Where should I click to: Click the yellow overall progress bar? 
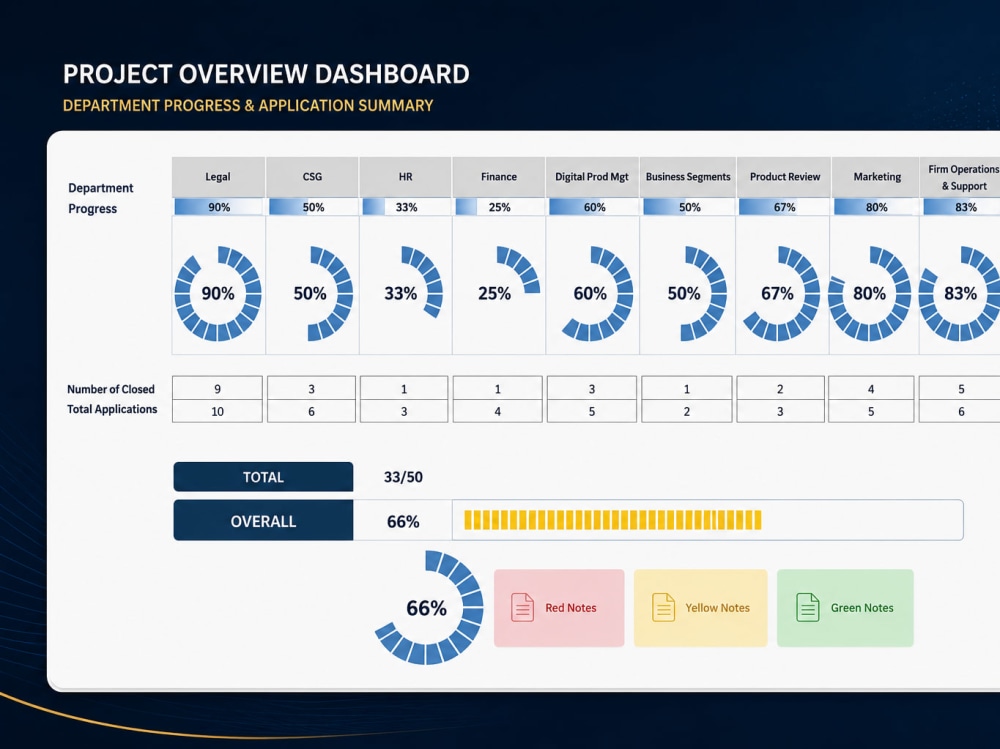pyautogui.click(x=612, y=520)
